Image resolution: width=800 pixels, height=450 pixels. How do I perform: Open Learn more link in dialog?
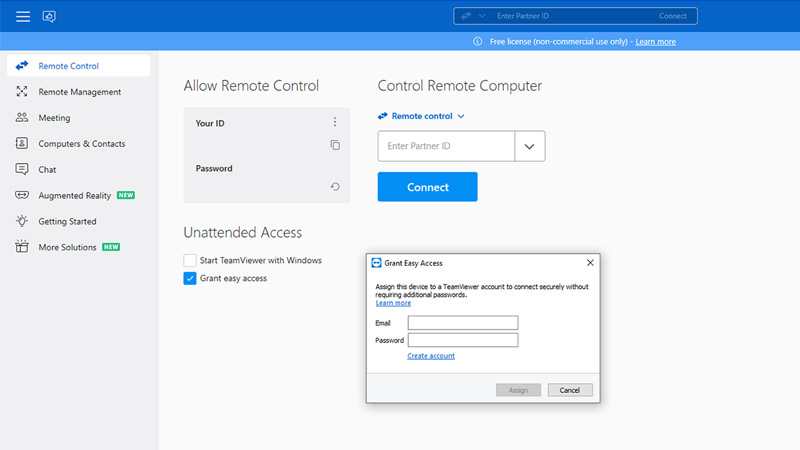(x=393, y=303)
